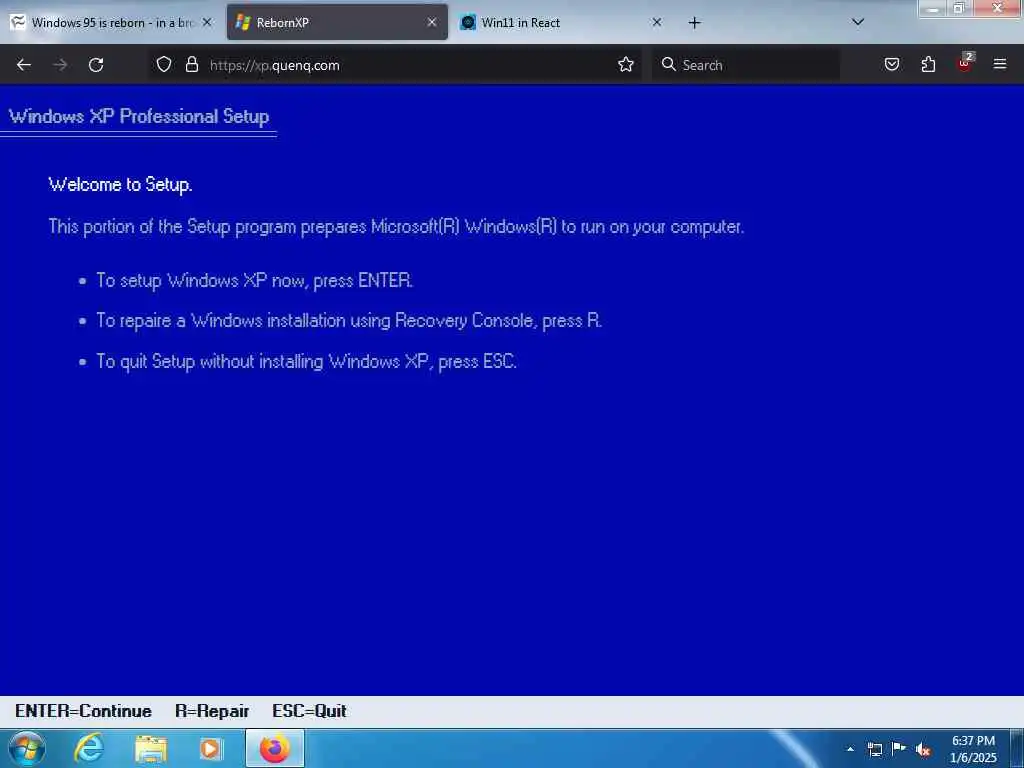Open the extensions puzzle icon
Viewport: 1024px width, 768px height.
coord(928,64)
